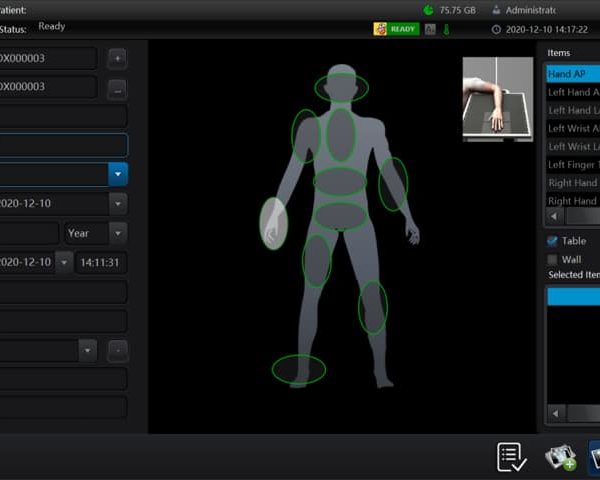Click the Items list horizontal scrollbar left arrow
Viewport: 600px width, 480px height.
pyautogui.click(x=556, y=215)
